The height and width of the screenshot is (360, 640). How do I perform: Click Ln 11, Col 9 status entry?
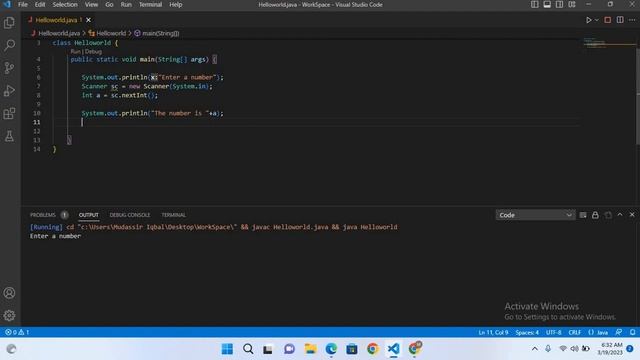point(493,332)
